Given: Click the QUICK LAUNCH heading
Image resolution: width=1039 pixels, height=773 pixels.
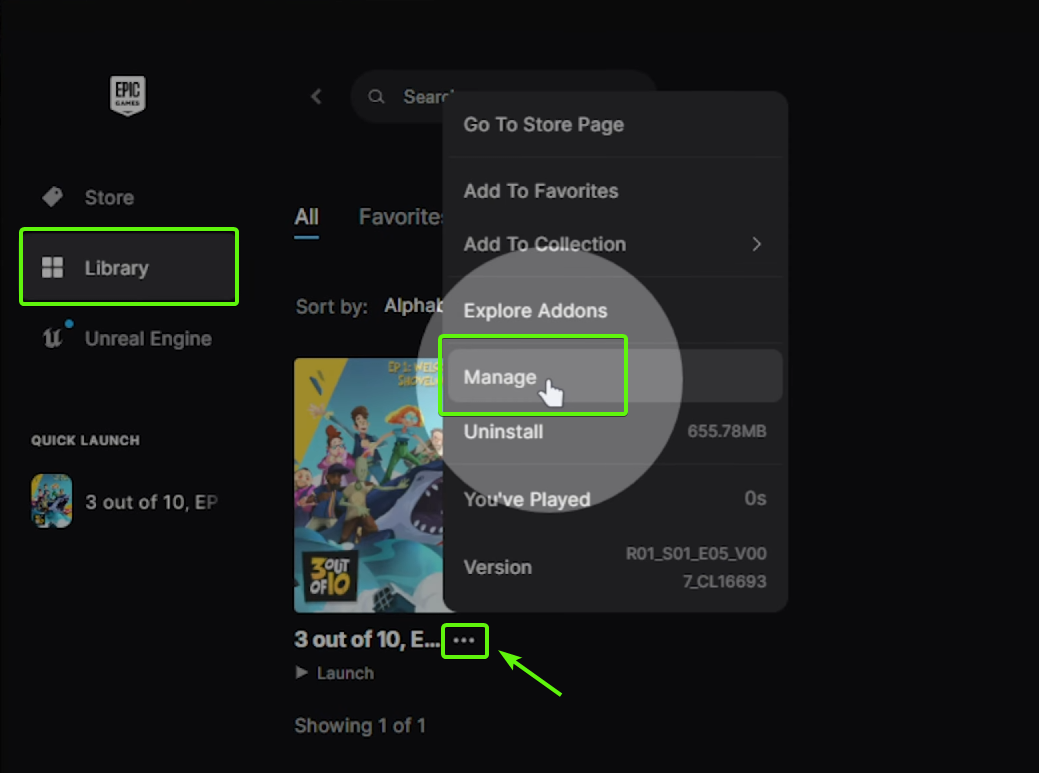Looking at the screenshot, I should tap(85, 440).
